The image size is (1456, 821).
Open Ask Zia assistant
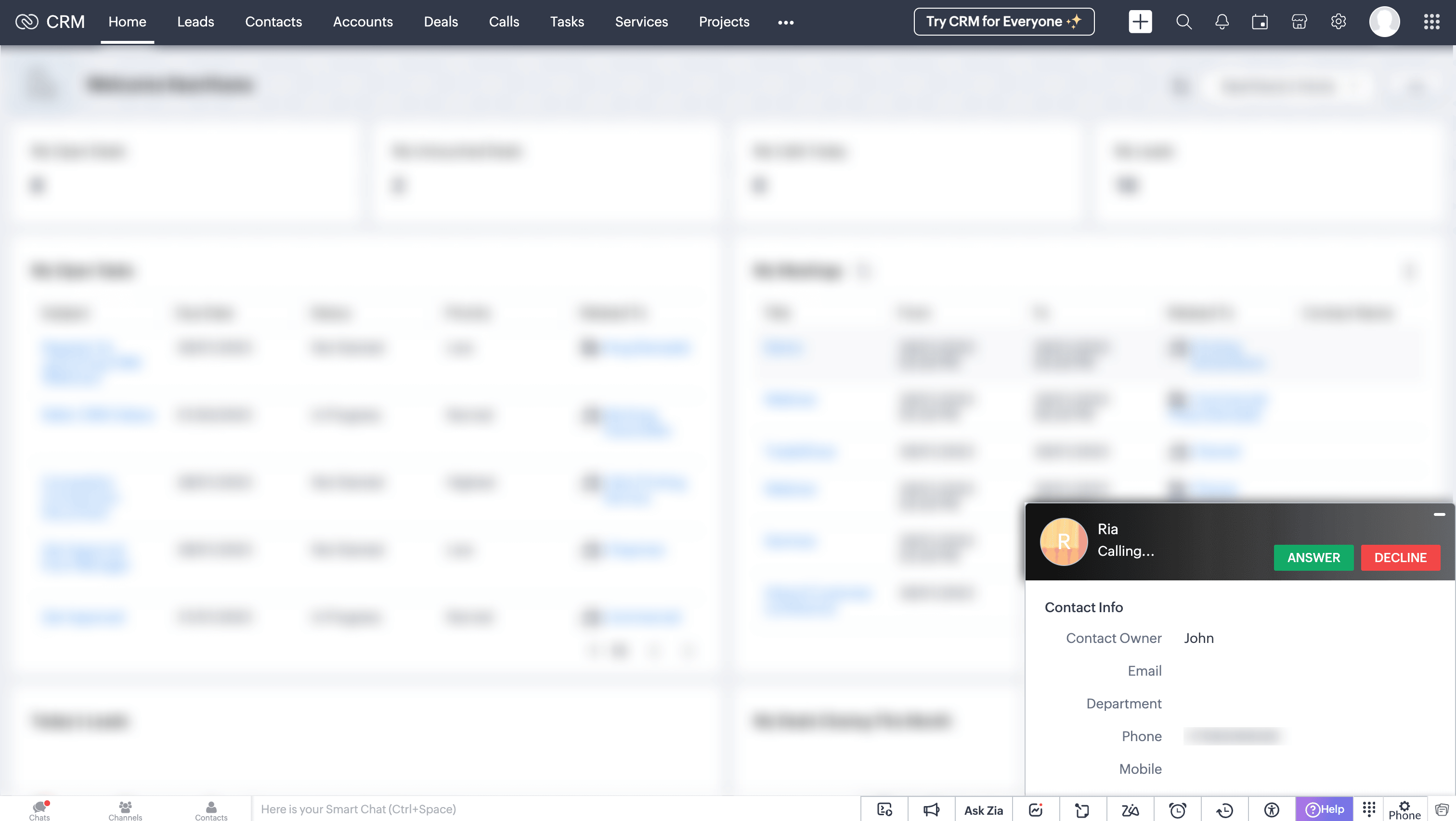pyautogui.click(x=984, y=810)
